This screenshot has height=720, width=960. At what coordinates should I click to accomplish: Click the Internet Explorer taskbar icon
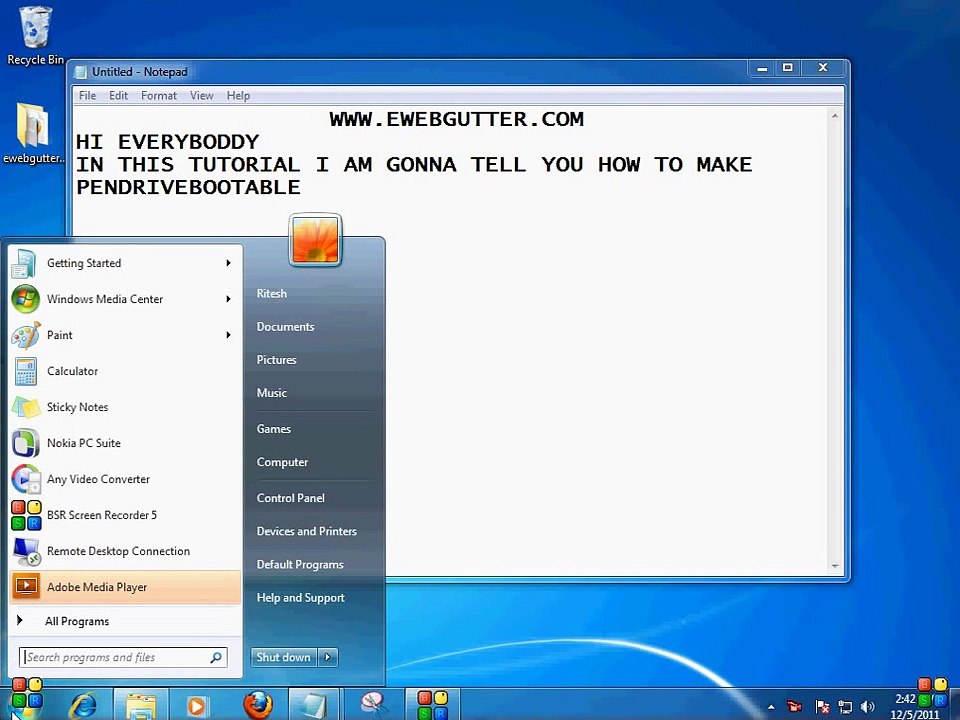[x=83, y=705]
